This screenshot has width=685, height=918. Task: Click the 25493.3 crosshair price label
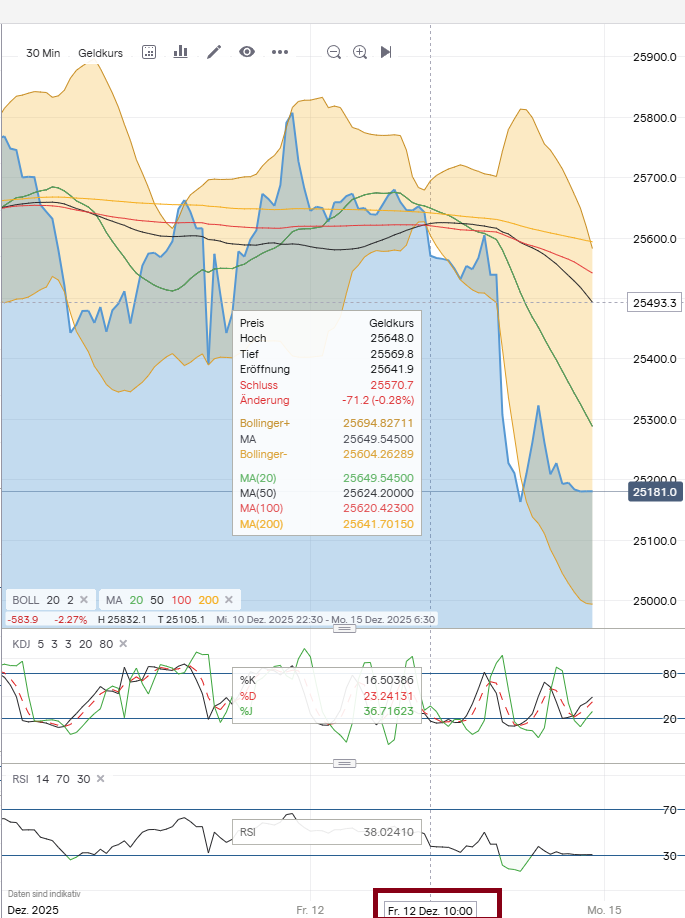[655, 303]
